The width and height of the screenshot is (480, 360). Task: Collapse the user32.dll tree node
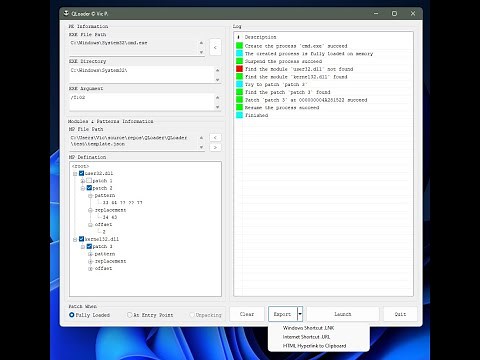tap(75, 173)
